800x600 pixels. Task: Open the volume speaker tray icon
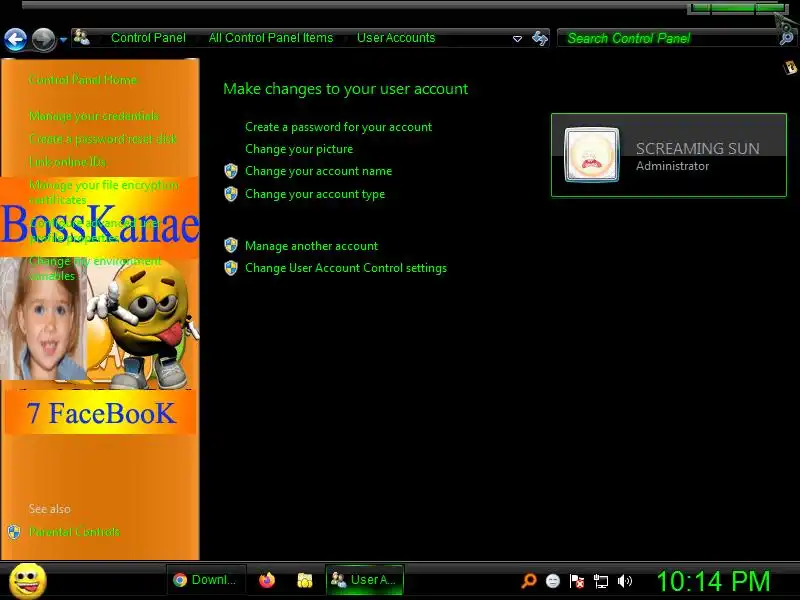tap(624, 581)
